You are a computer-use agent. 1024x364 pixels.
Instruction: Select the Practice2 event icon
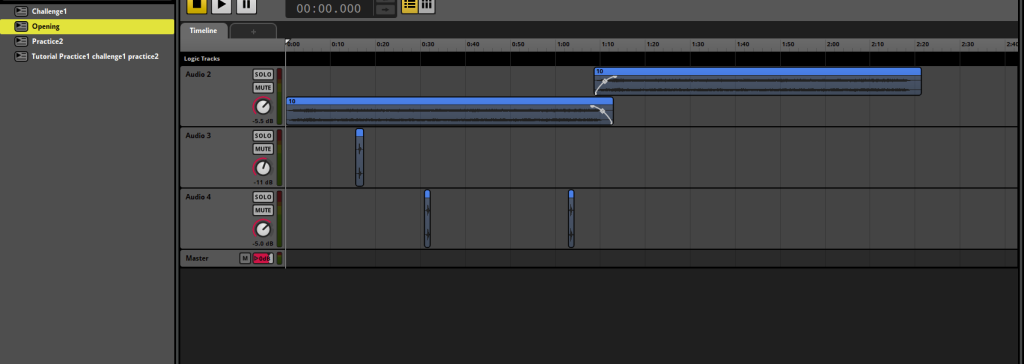click(22, 41)
